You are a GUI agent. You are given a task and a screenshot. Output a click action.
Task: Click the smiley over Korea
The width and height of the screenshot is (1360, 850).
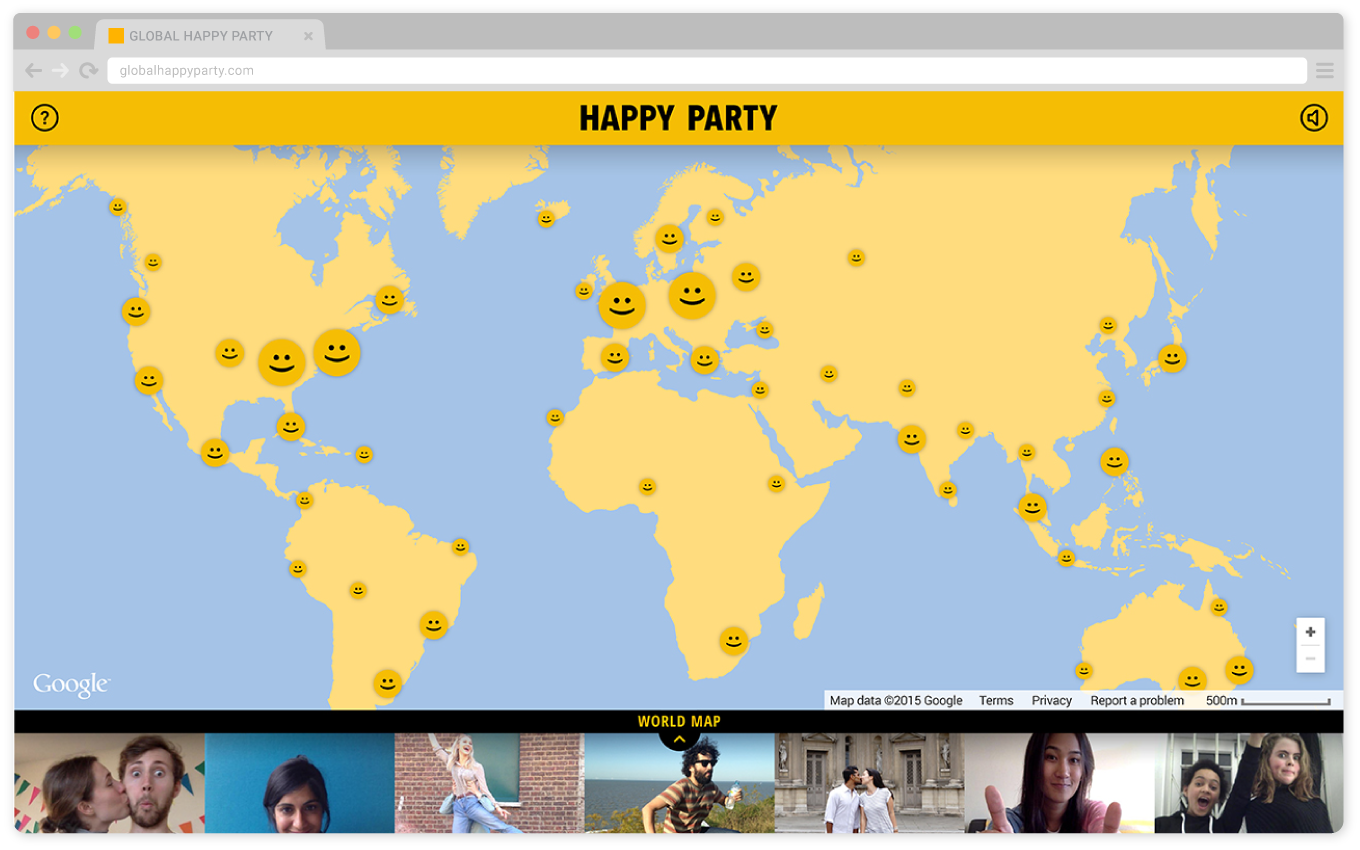[x=1108, y=325]
